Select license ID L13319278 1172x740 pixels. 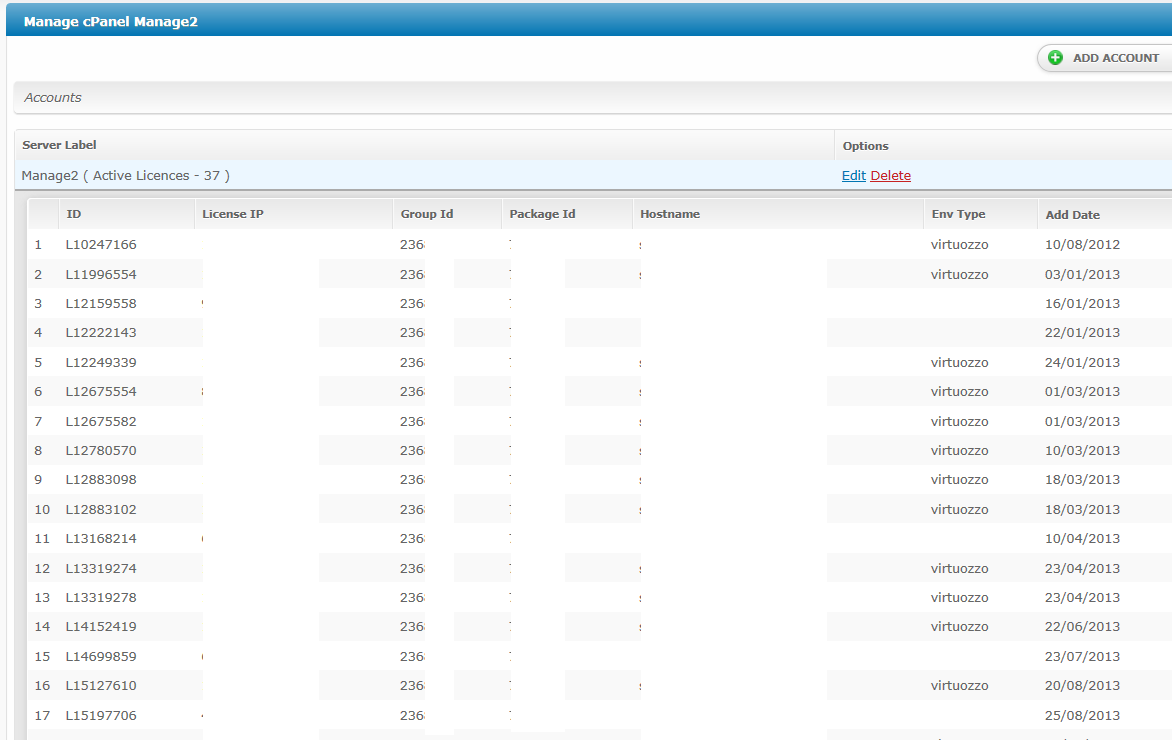(101, 598)
